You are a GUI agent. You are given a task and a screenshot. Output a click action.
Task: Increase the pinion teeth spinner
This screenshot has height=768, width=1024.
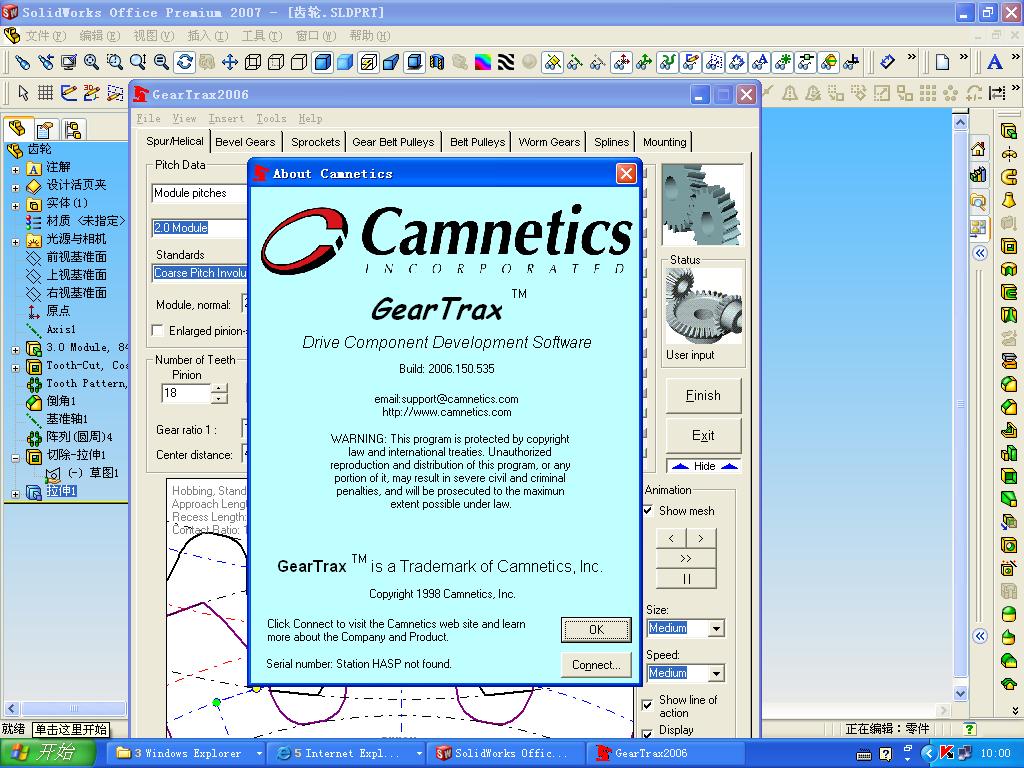click(x=220, y=388)
